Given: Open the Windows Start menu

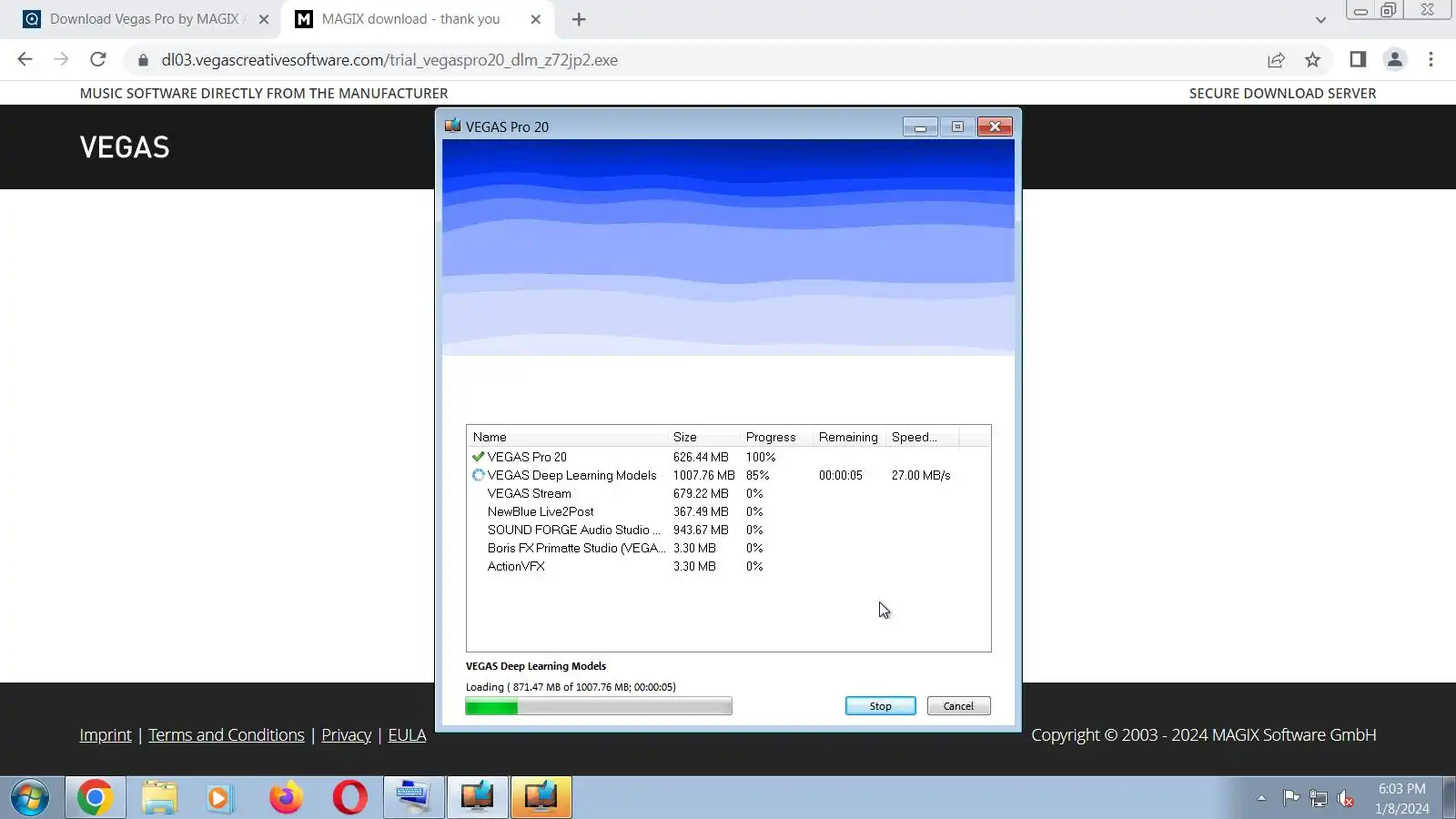Looking at the screenshot, I should (x=30, y=798).
